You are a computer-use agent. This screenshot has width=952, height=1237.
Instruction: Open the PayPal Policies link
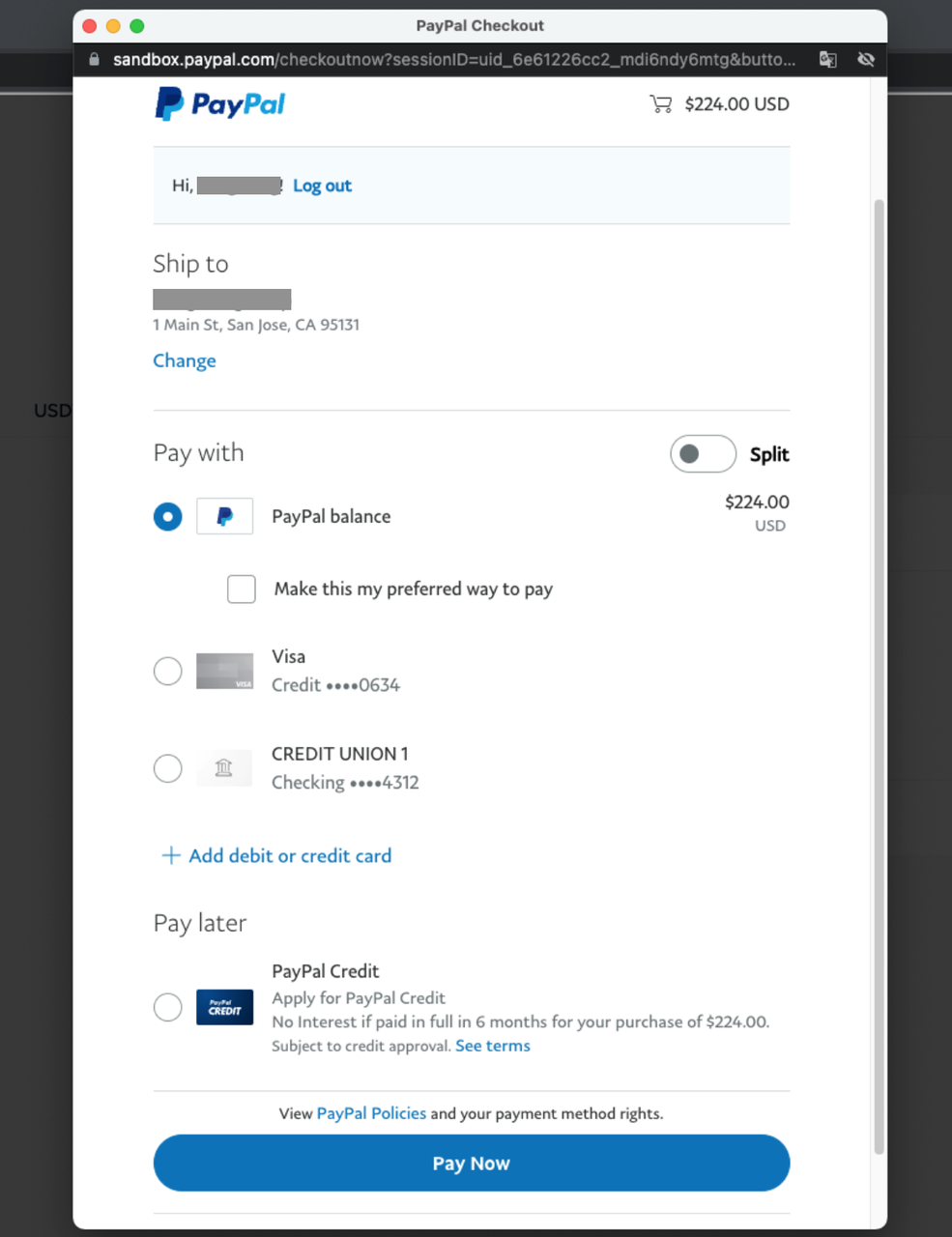click(x=371, y=1113)
